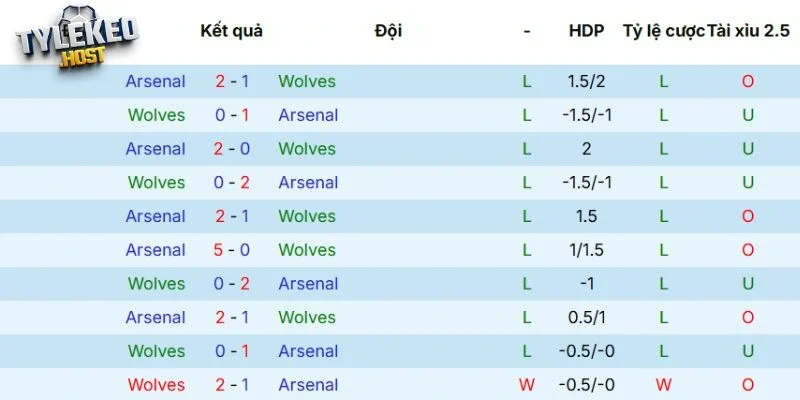Click the Tài xỉu 2.5 header

[x=748, y=31]
